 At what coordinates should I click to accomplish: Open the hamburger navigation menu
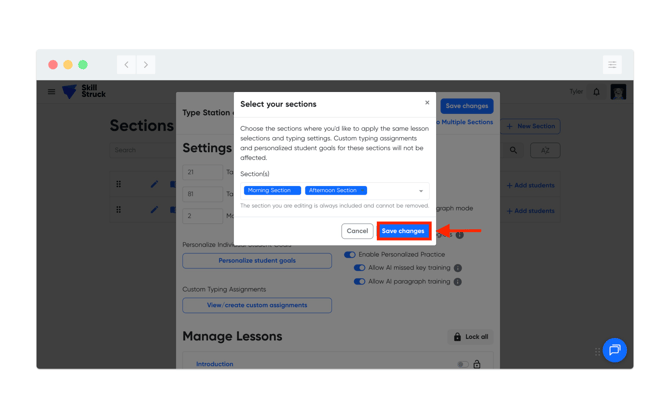click(51, 91)
